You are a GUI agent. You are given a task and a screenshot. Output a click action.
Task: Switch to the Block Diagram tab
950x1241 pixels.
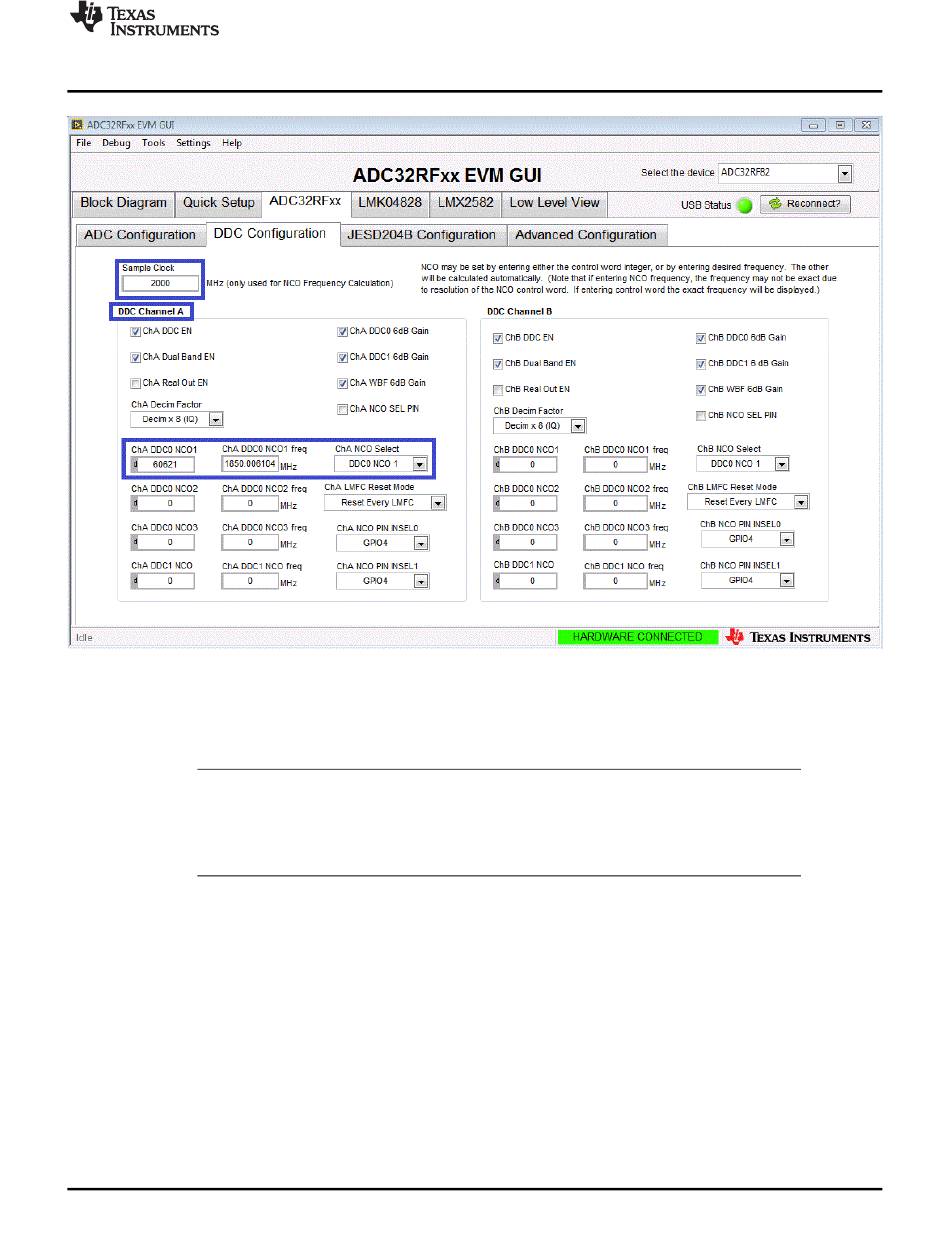[x=124, y=203]
